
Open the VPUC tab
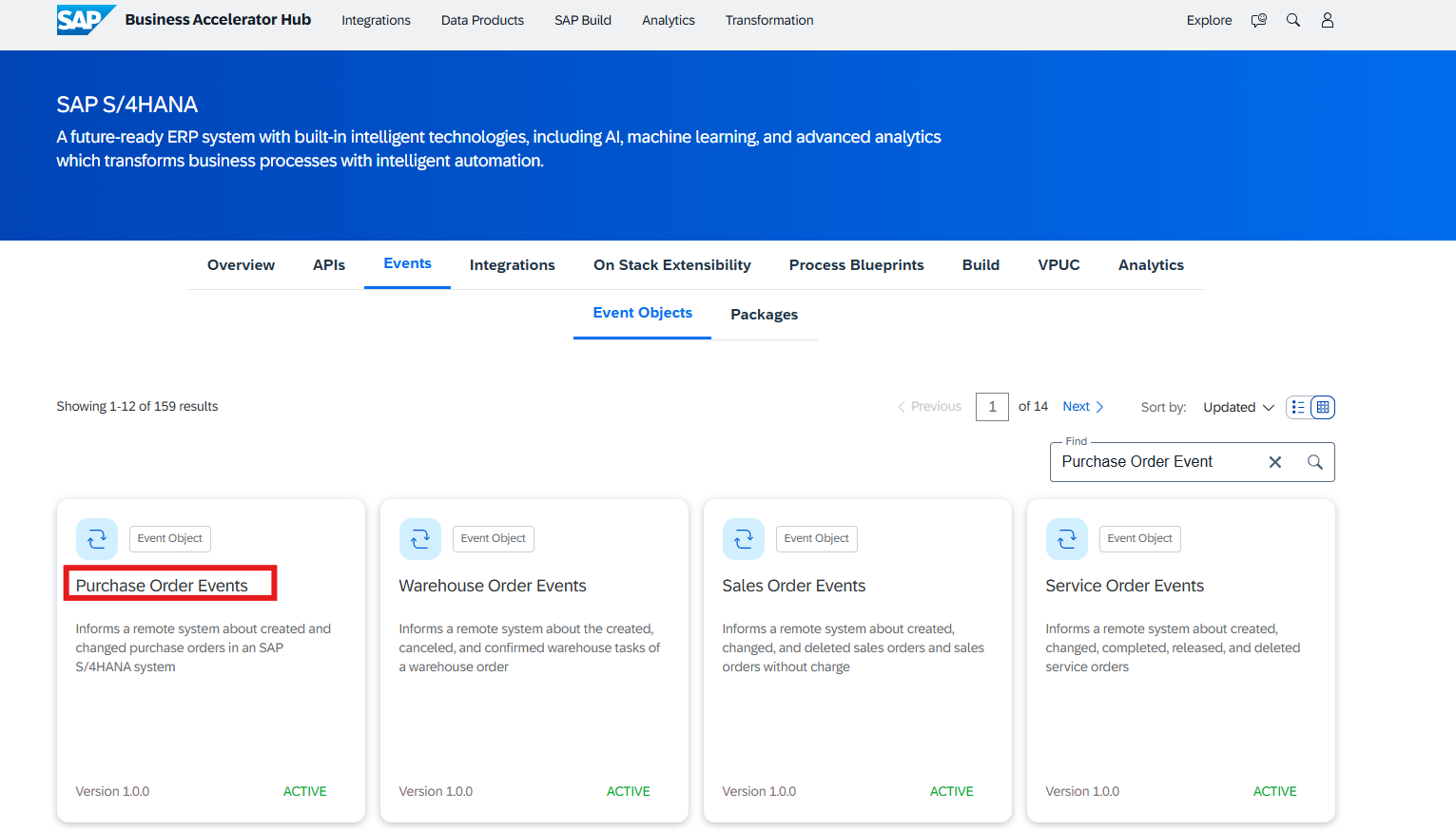click(1058, 265)
